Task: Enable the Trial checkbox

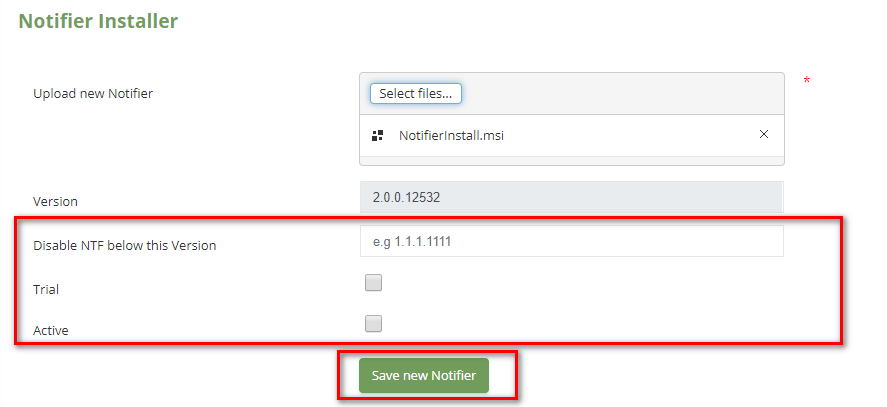Action: coord(373,283)
